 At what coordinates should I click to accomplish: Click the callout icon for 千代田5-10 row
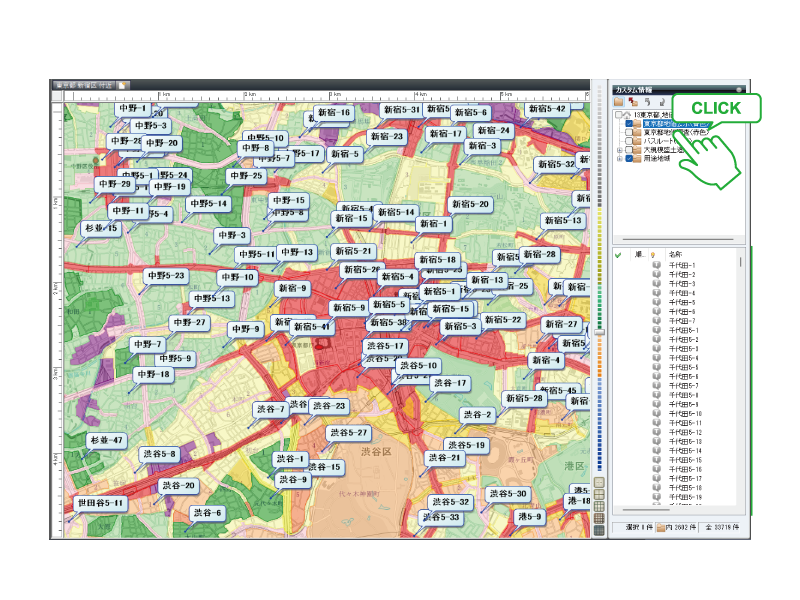coord(657,414)
